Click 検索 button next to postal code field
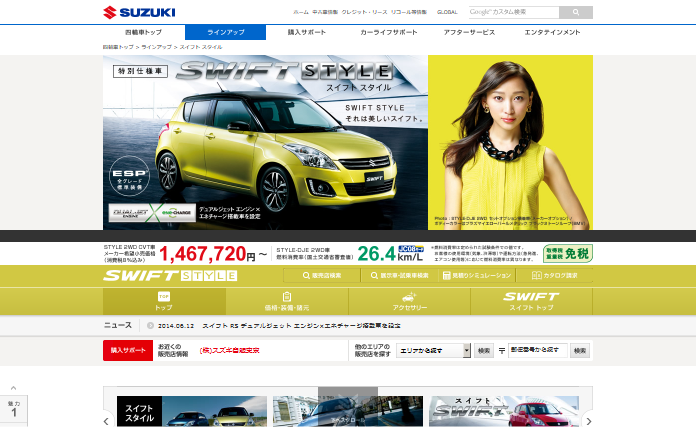 click(x=580, y=350)
